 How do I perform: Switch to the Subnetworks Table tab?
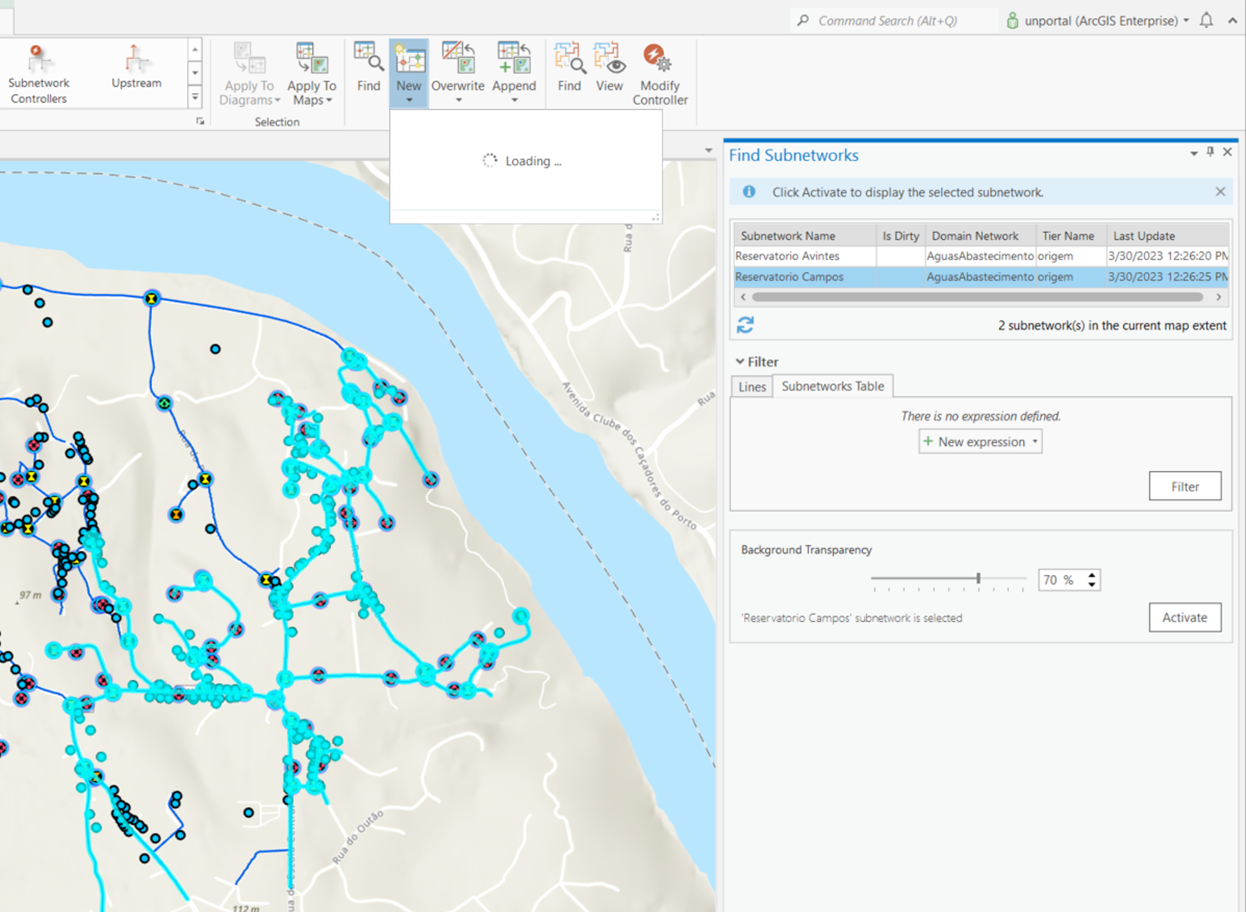point(833,386)
